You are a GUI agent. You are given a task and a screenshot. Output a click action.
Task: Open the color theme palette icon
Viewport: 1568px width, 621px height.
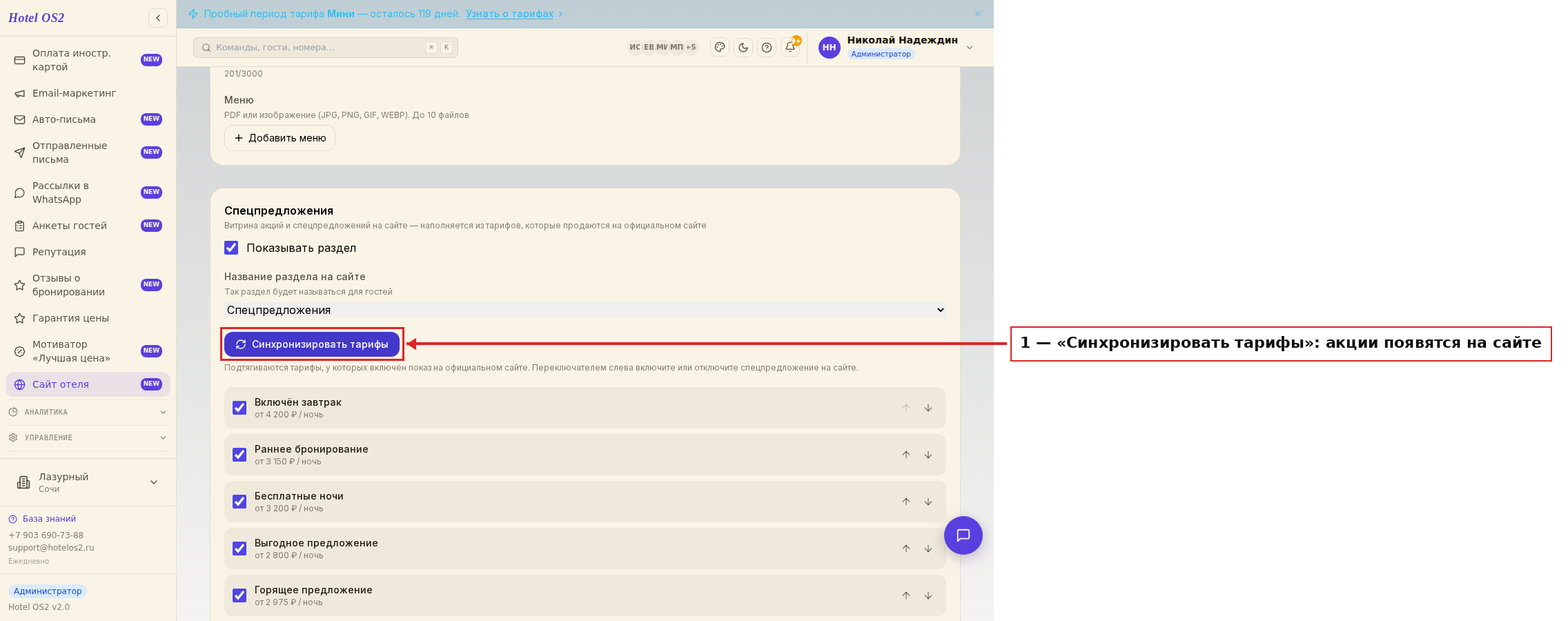(720, 47)
